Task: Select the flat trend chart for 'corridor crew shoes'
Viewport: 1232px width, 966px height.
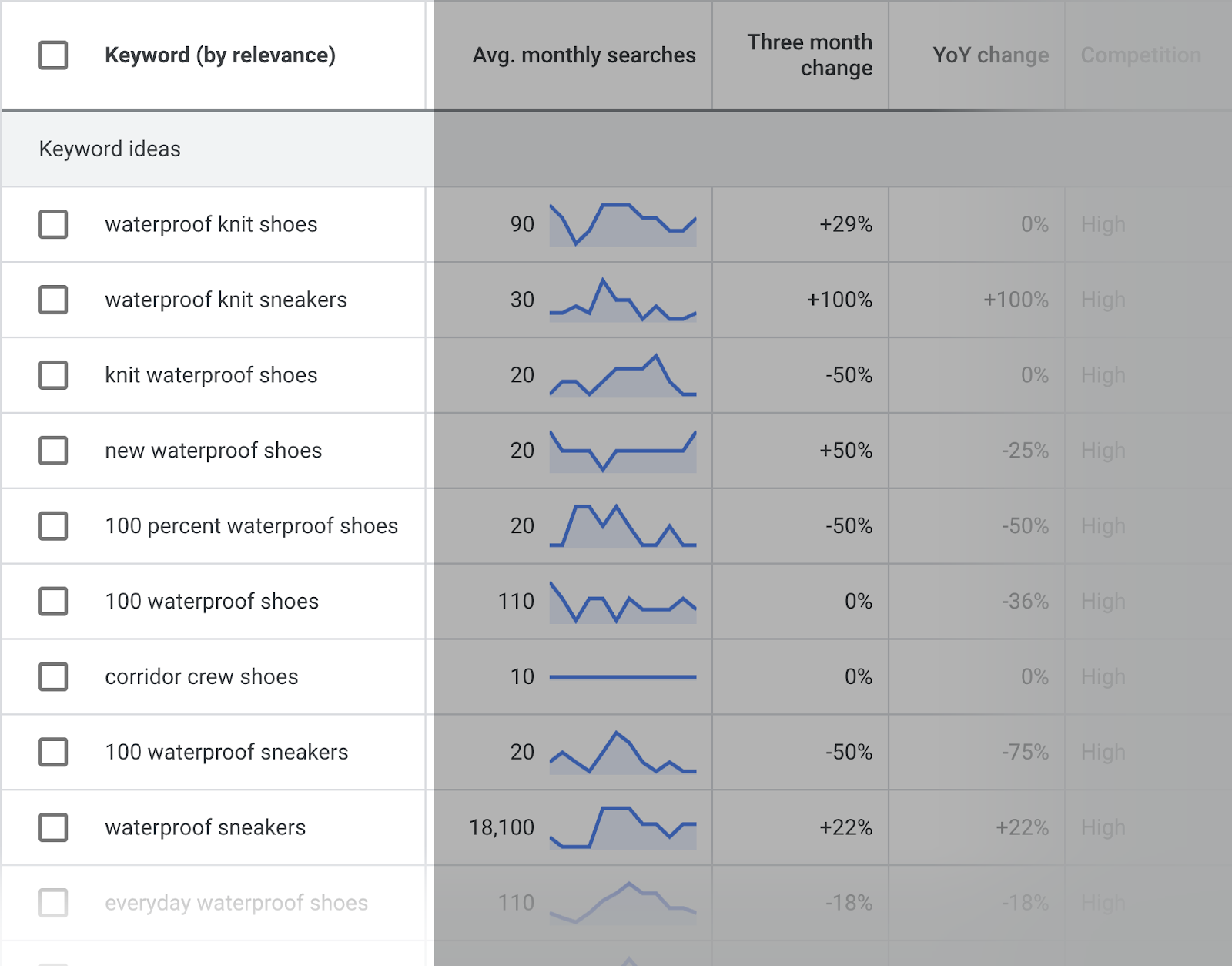Action: tap(622, 677)
